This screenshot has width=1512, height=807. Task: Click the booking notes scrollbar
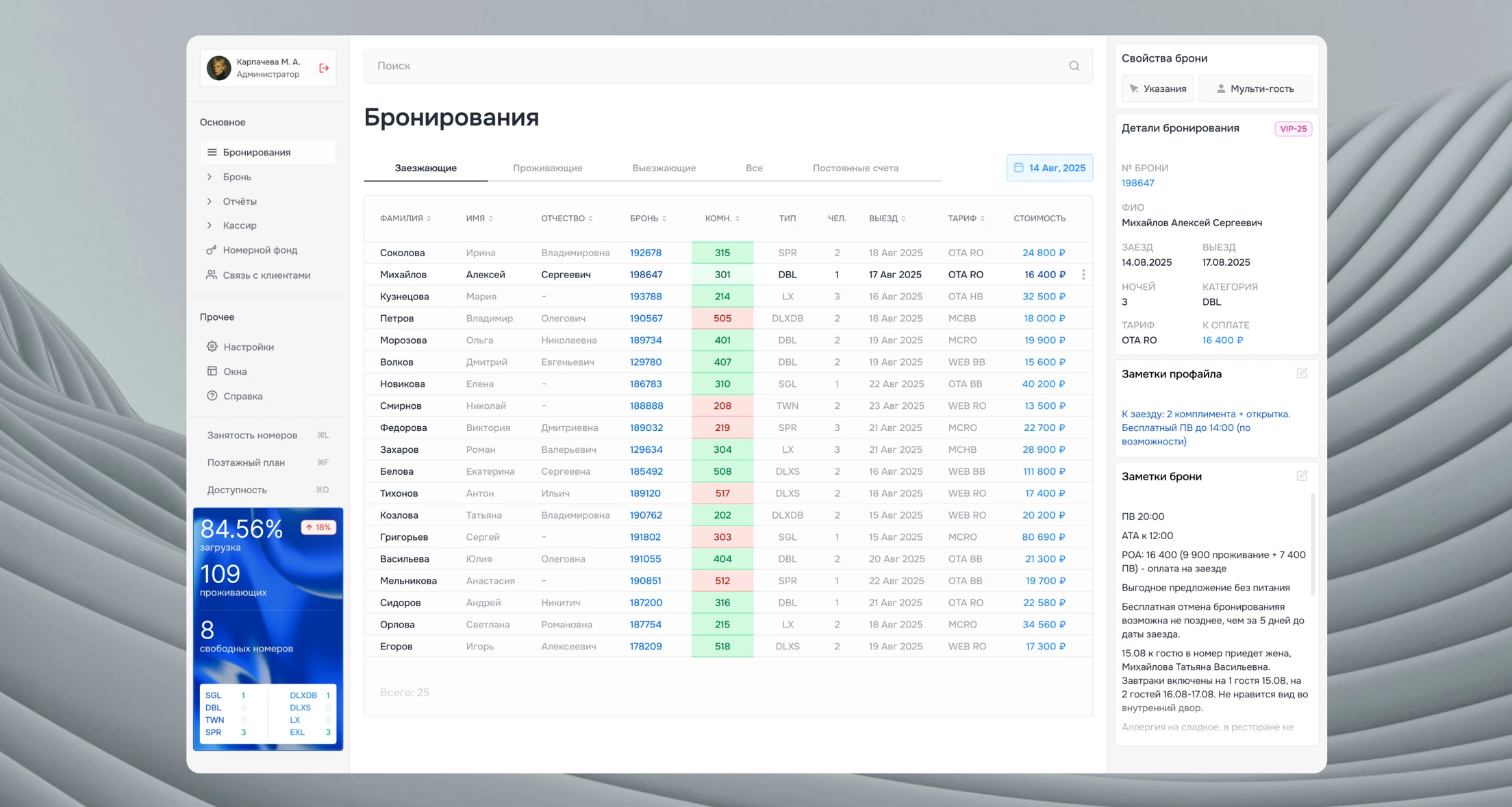[x=1313, y=544]
